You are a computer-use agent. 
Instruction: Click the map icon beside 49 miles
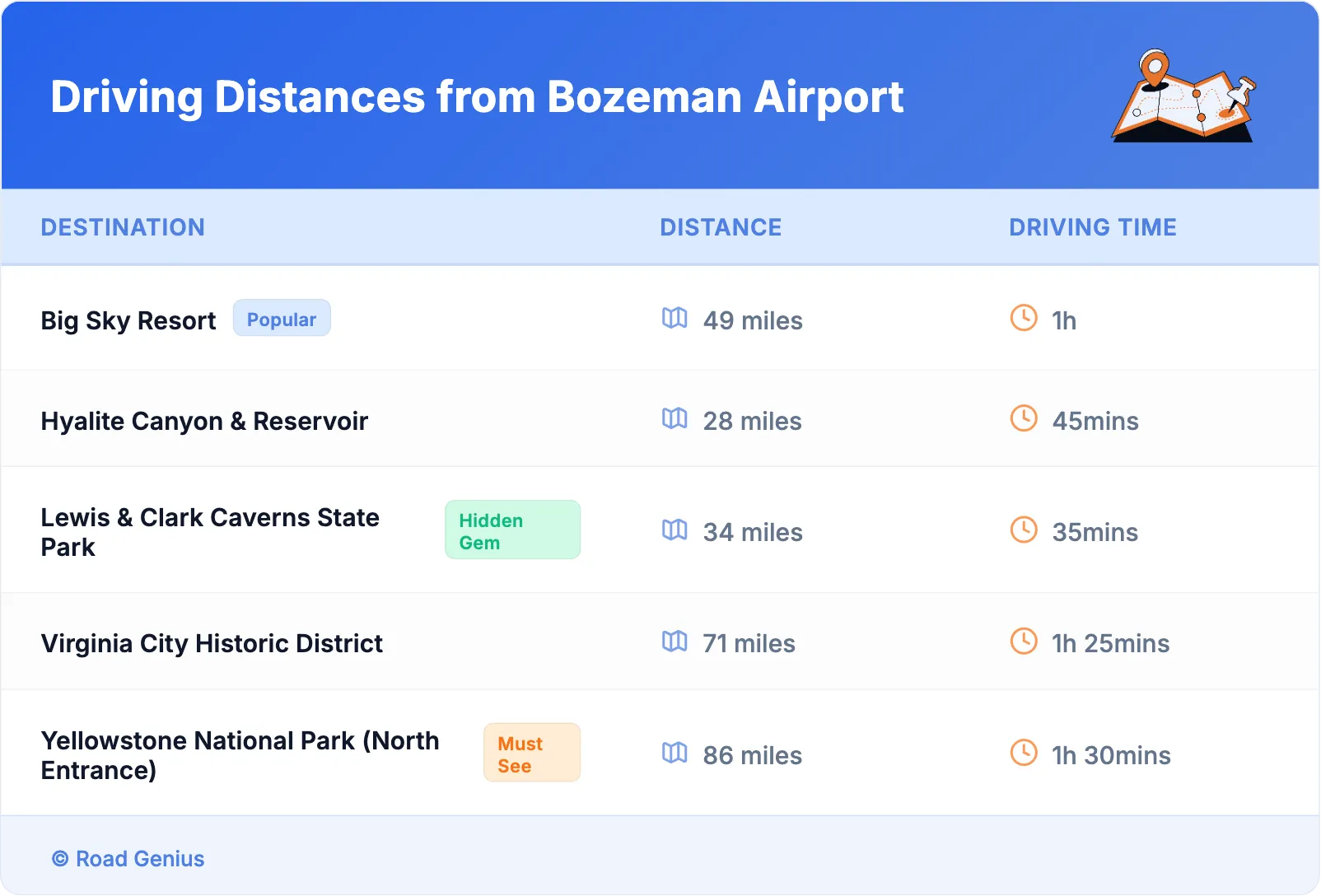tap(675, 318)
